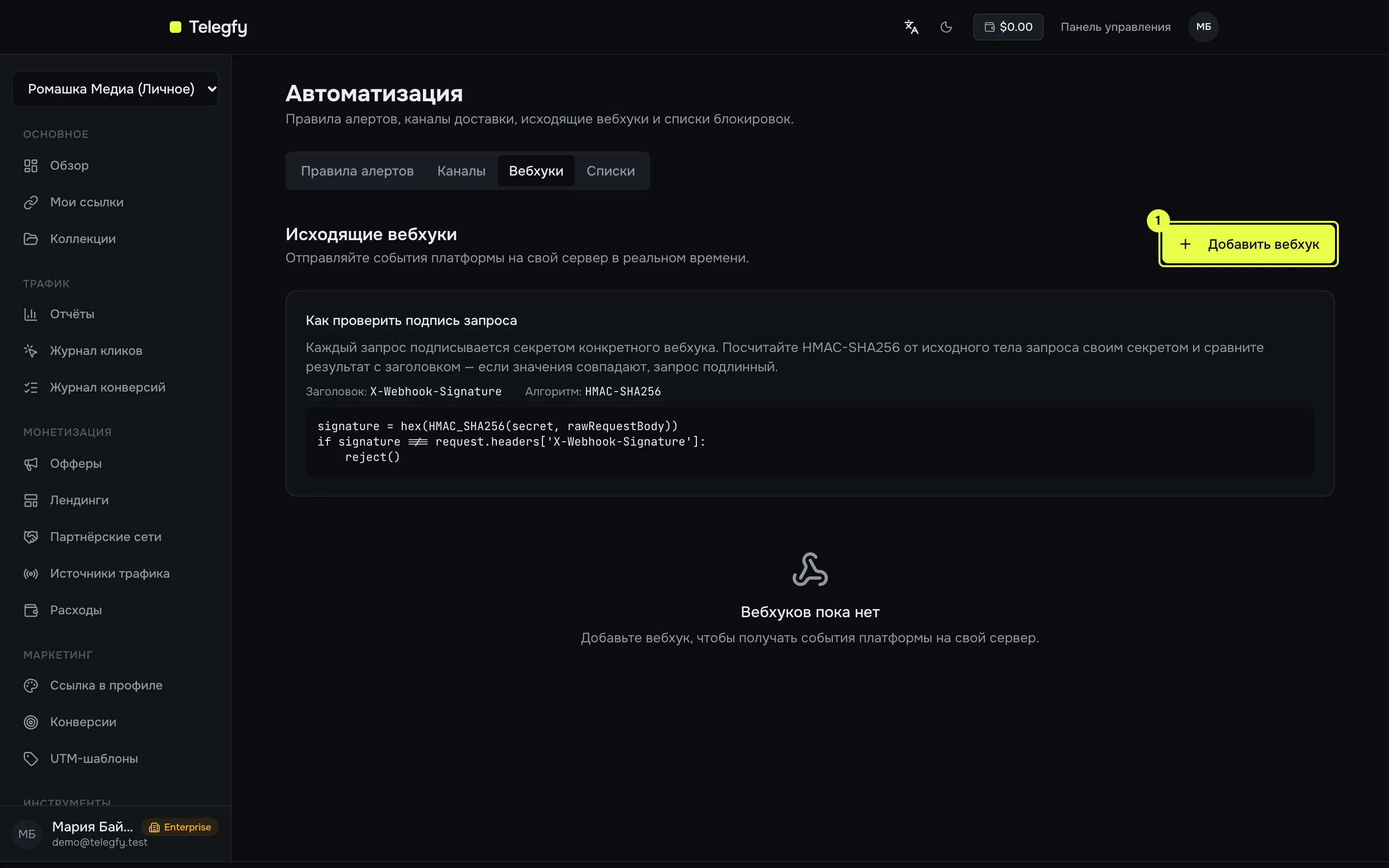
Task: Open Журнал кликов cursor icon
Action: (31, 351)
